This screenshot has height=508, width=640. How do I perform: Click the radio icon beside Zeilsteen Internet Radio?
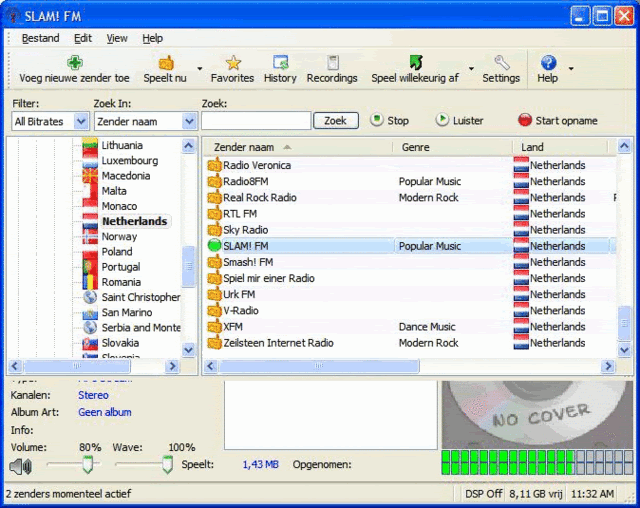click(x=214, y=343)
